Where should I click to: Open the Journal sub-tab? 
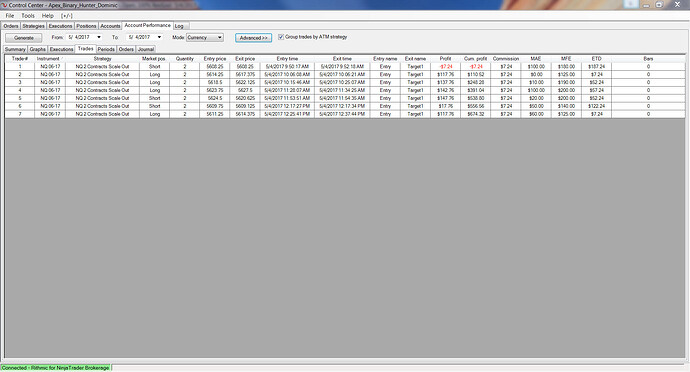146,49
